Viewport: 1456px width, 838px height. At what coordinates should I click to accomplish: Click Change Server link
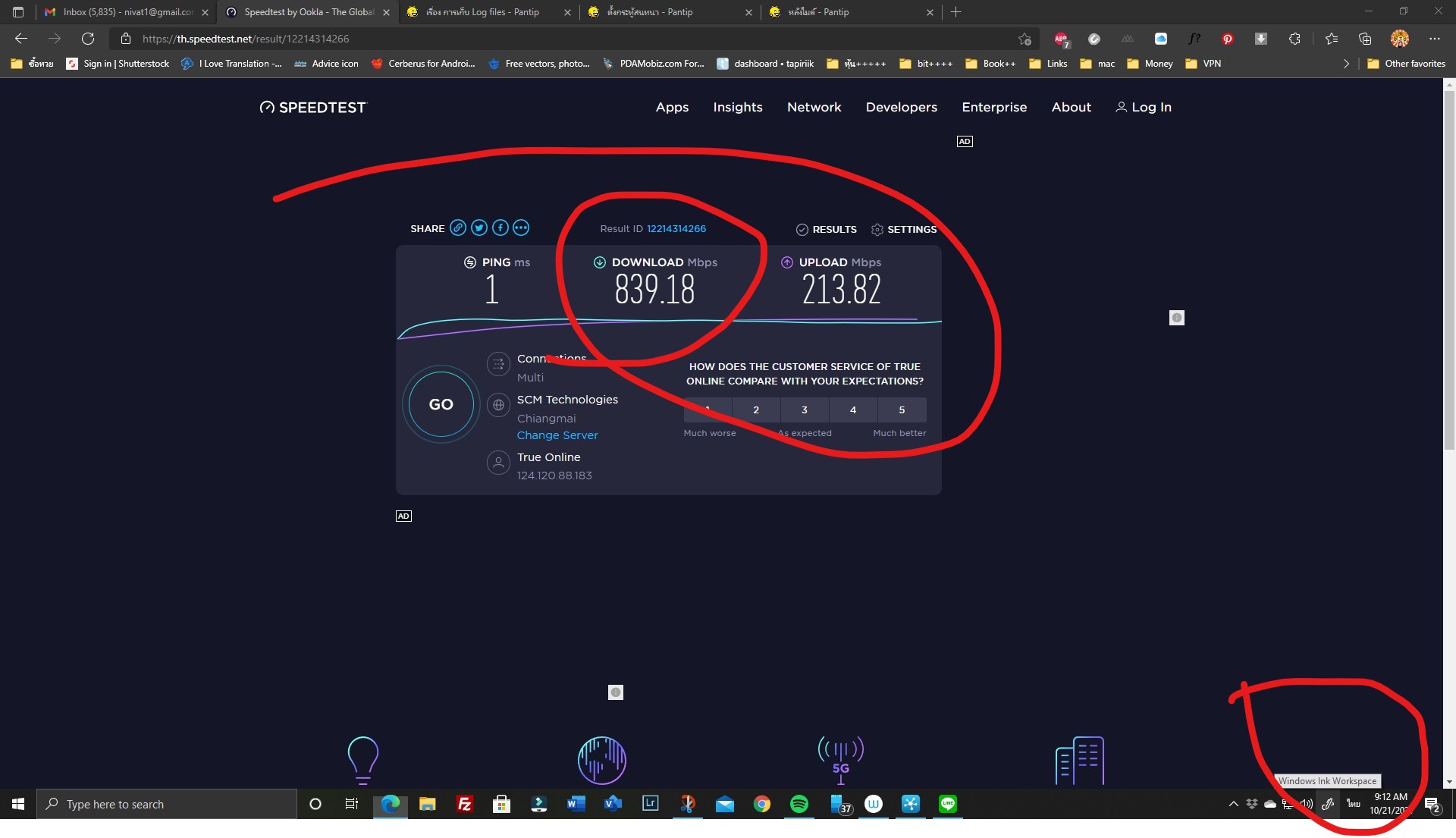(x=557, y=435)
